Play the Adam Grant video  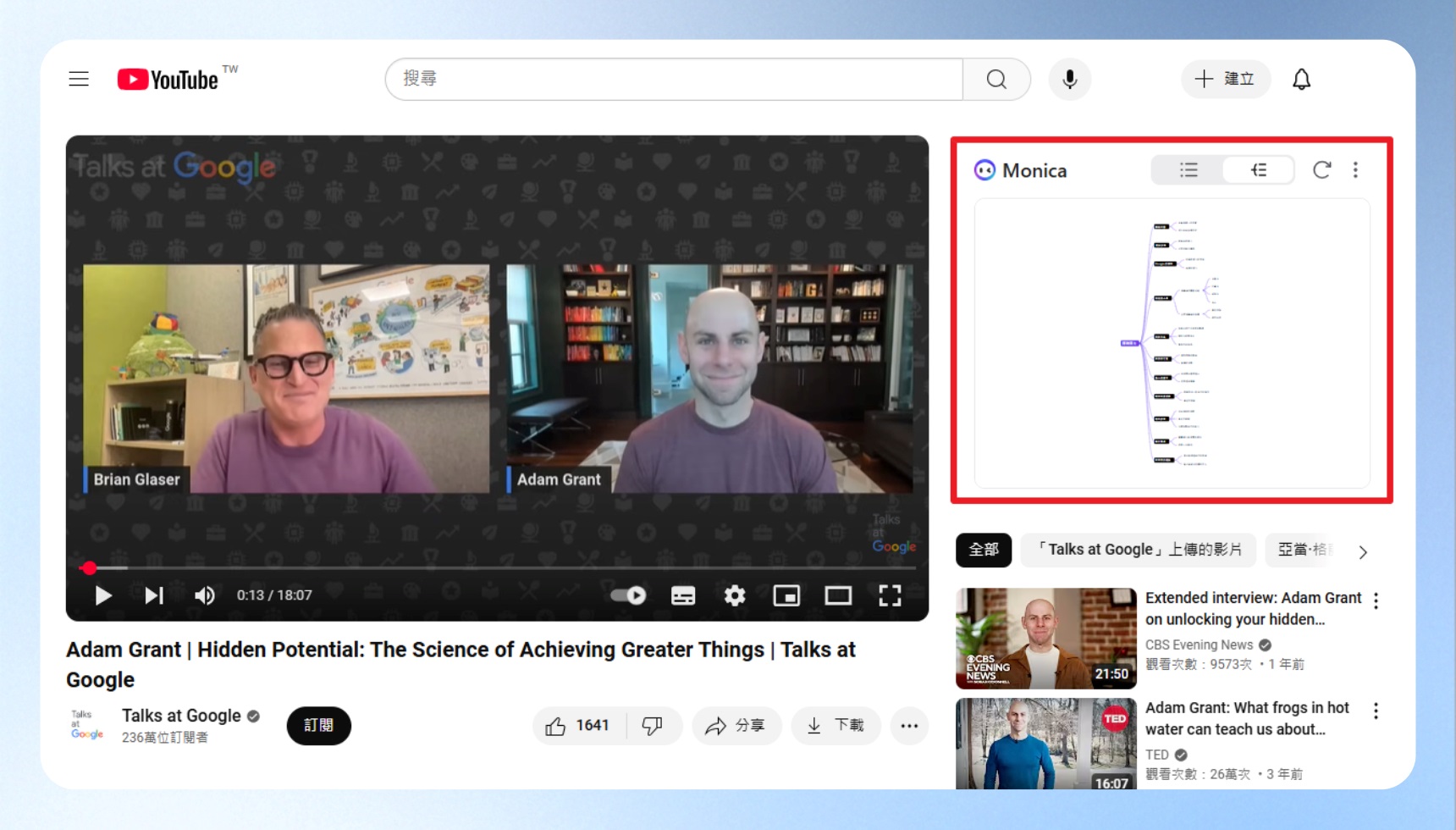coord(102,595)
